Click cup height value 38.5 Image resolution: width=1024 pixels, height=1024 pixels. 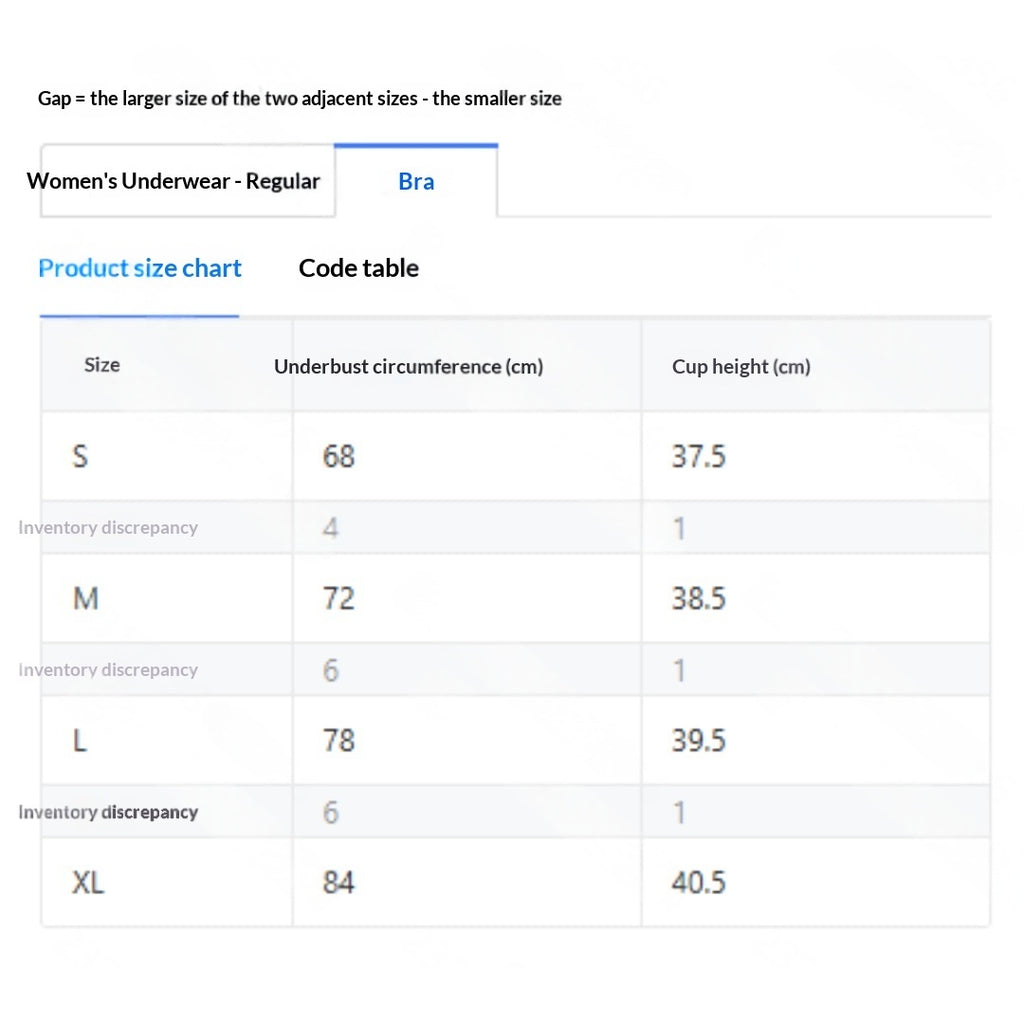699,599
